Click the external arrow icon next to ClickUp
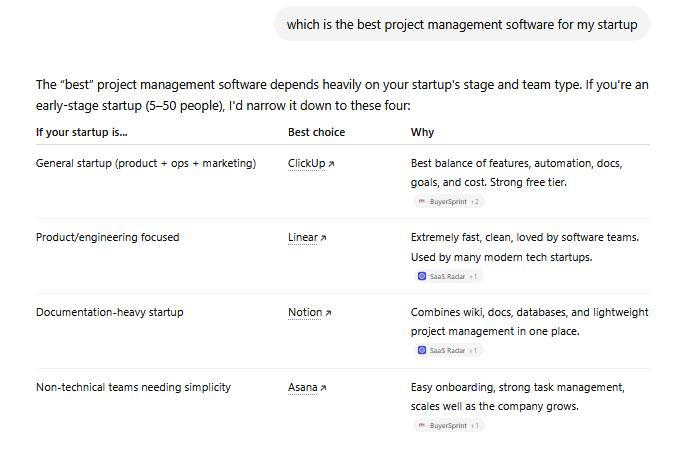677x455 pixels. [x=331, y=164]
